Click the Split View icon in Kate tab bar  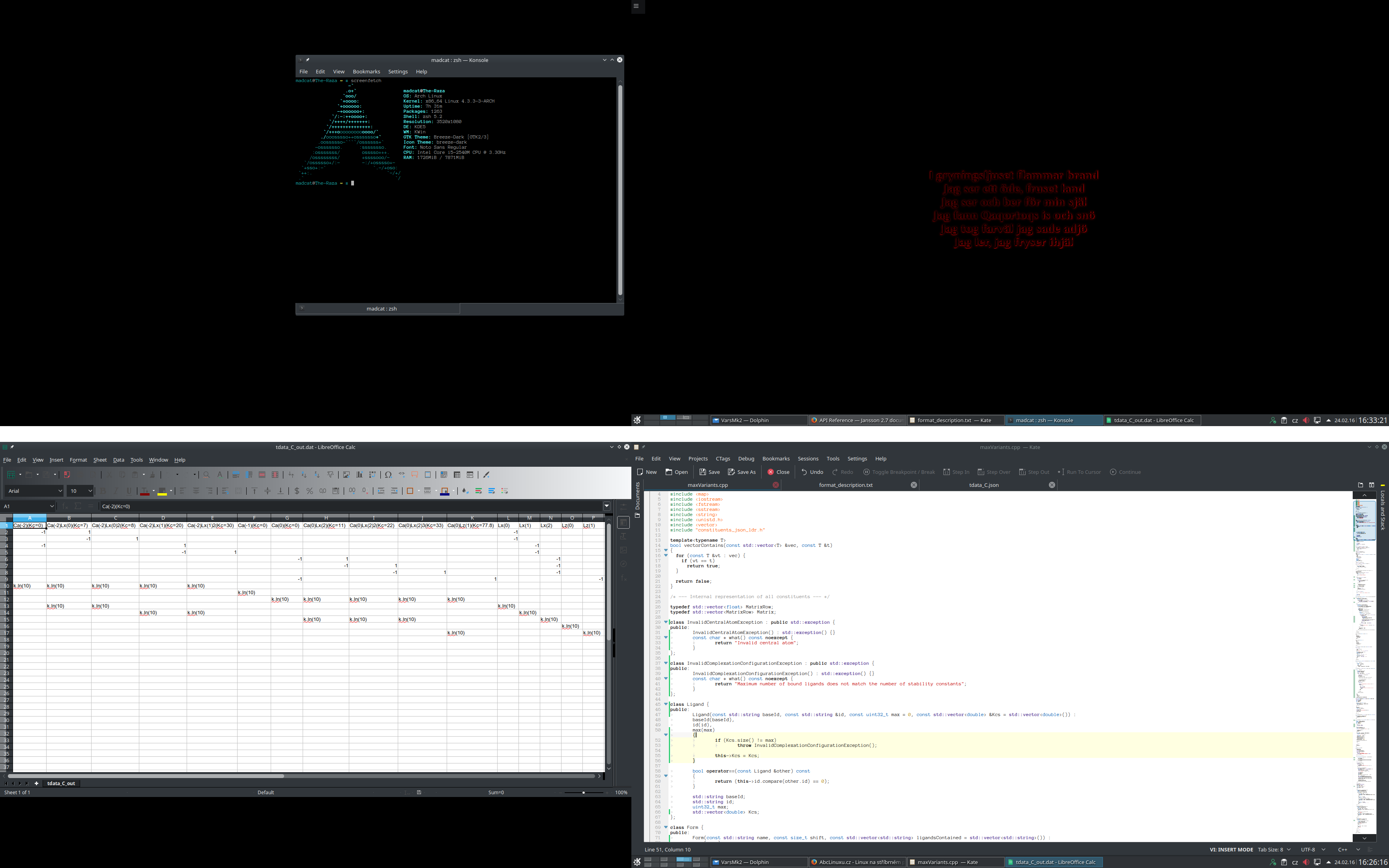point(1372,485)
